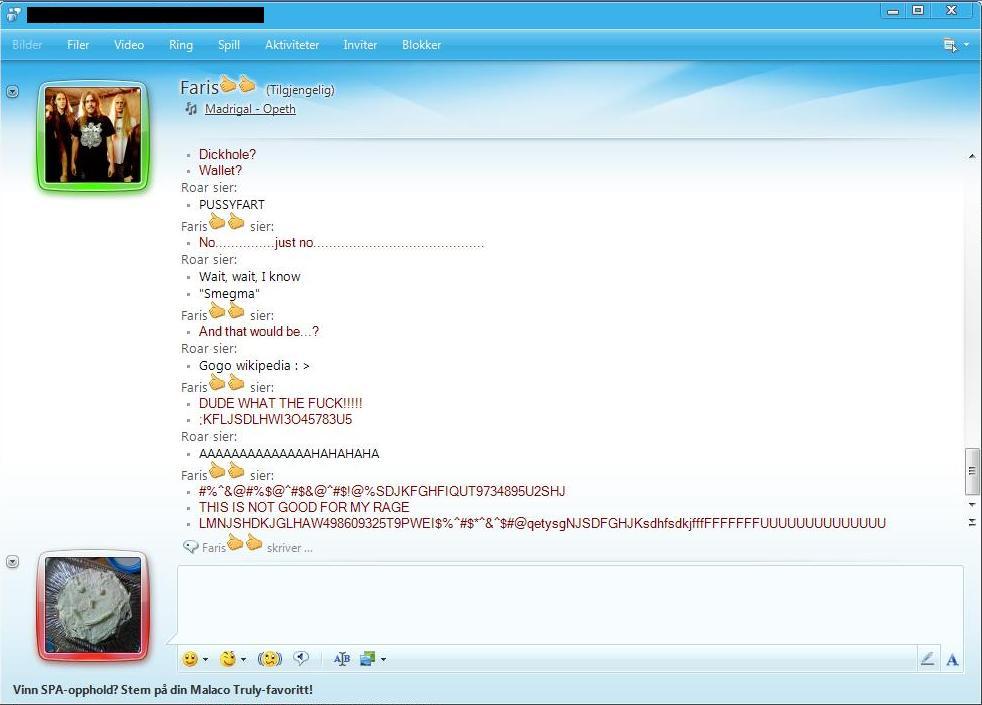
Task: Open the Aktiviteter menu
Action: (x=292, y=45)
